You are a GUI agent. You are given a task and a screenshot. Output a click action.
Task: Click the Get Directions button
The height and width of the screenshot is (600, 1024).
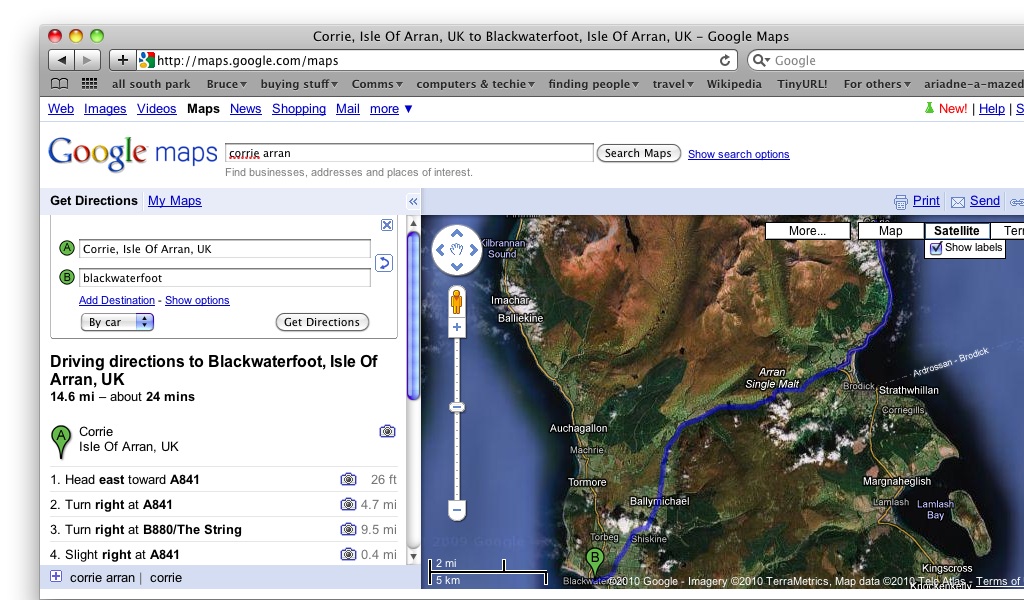pyautogui.click(x=321, y=322)
